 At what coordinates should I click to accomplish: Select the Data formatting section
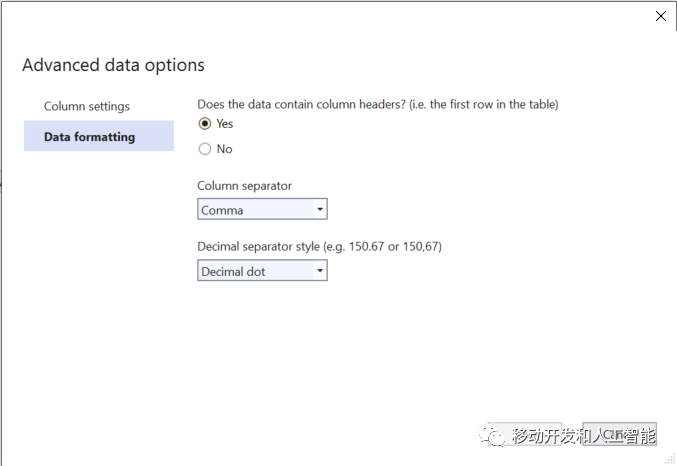click(89, 137)
